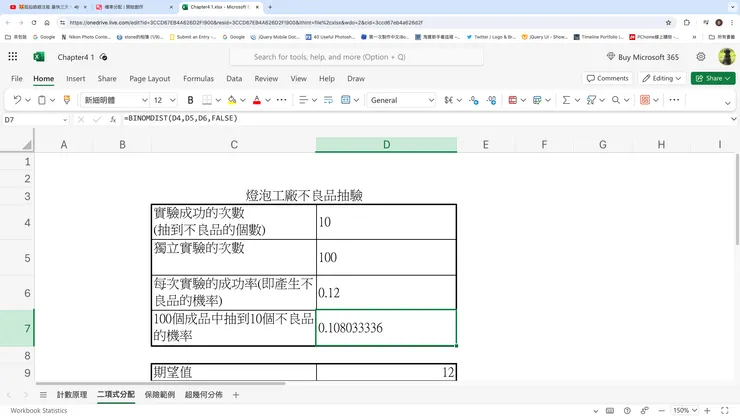This screenshot has width=740, height=416.
Task: Open the Comments pane
Action: 607,78
